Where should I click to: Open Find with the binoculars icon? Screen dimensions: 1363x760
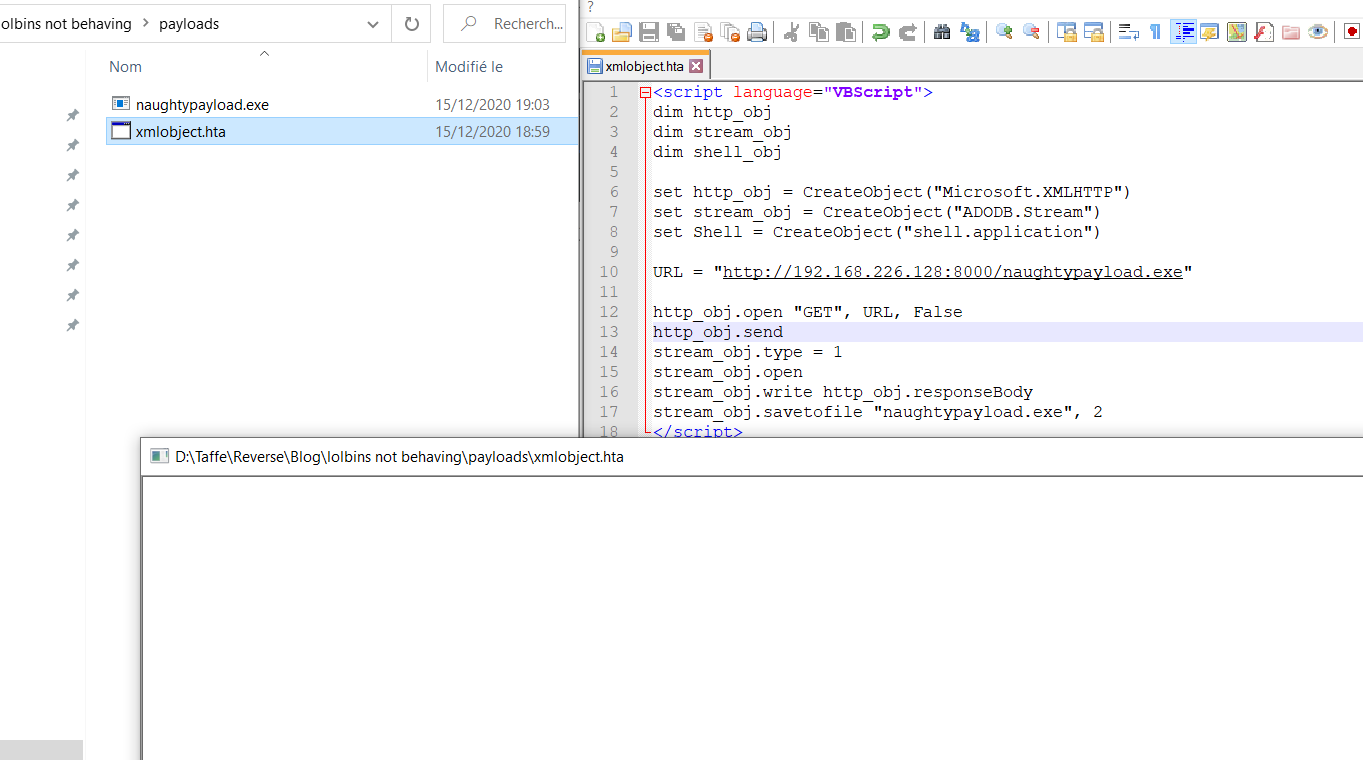tap(942, 32)
